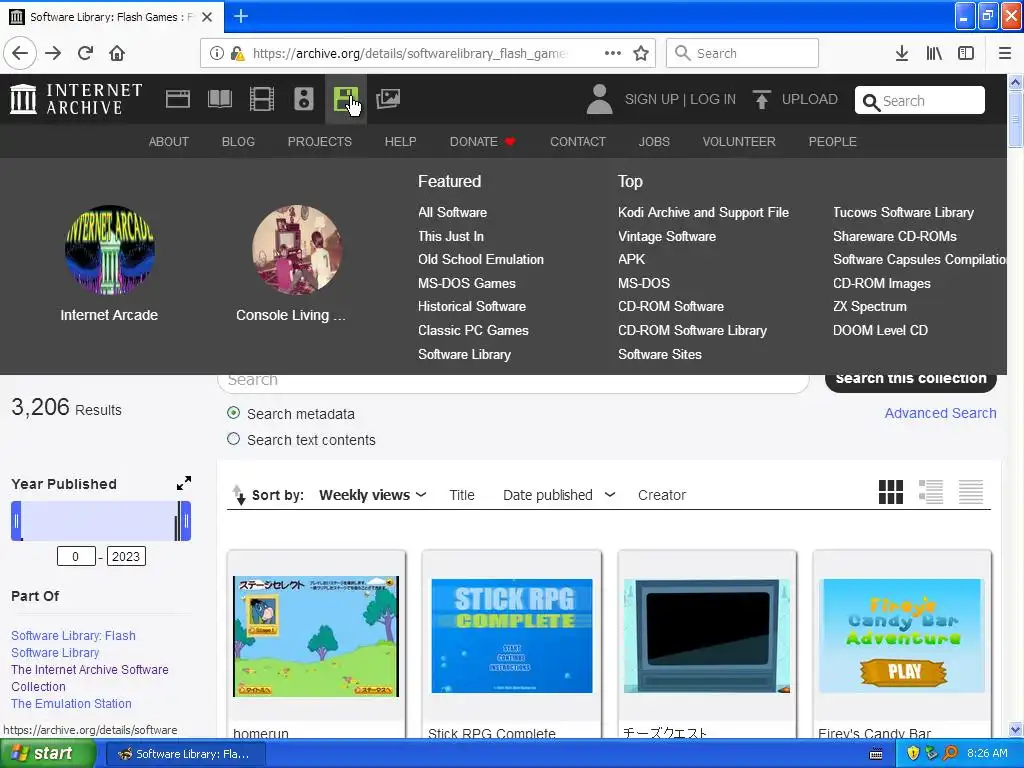
Task: Click the right handle of year slider
Action: pyautogui.click(x=185, y=520)
